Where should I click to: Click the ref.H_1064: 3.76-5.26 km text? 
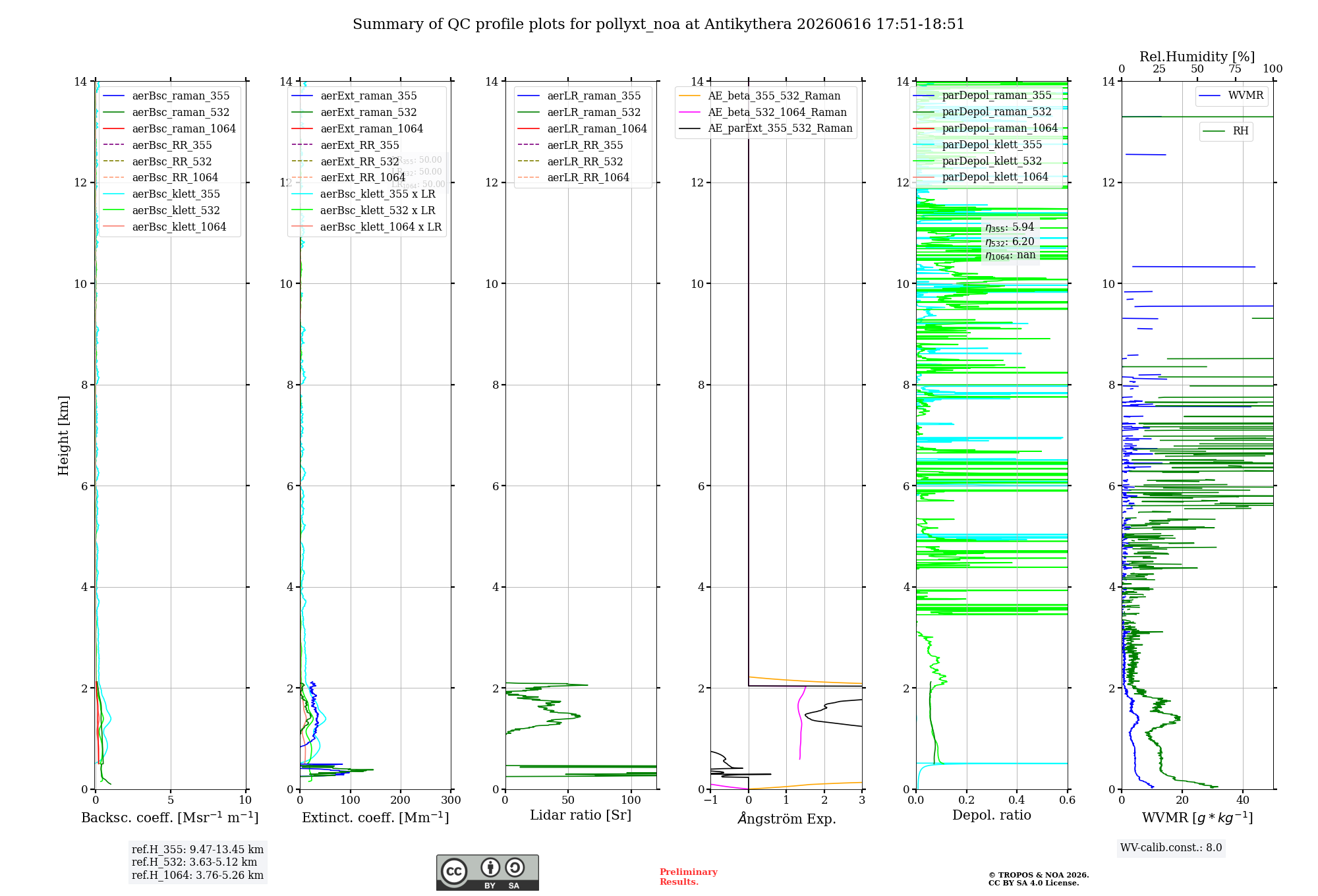pos(198,876)
